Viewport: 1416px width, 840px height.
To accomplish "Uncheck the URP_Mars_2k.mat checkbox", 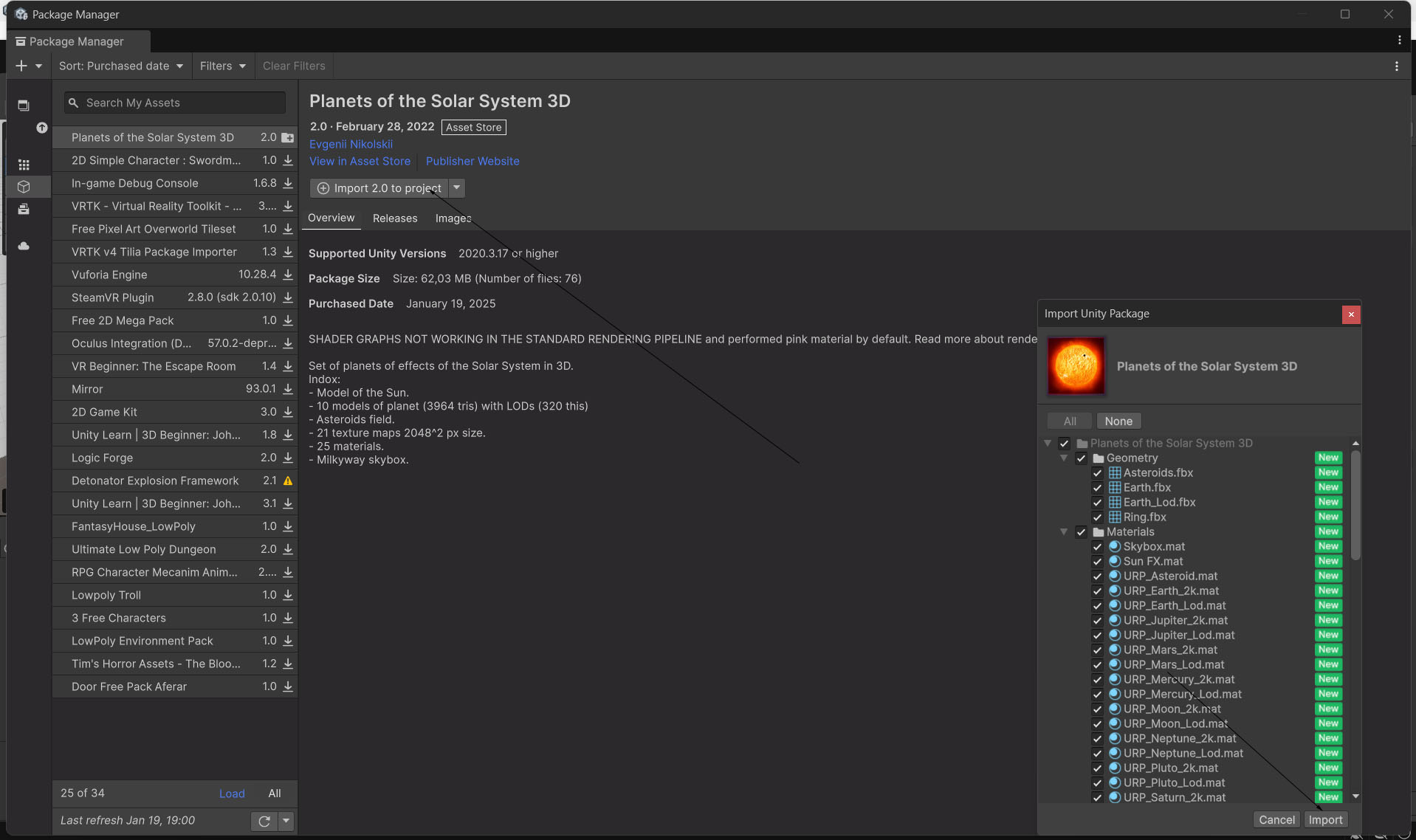I will pos(1097,650).
